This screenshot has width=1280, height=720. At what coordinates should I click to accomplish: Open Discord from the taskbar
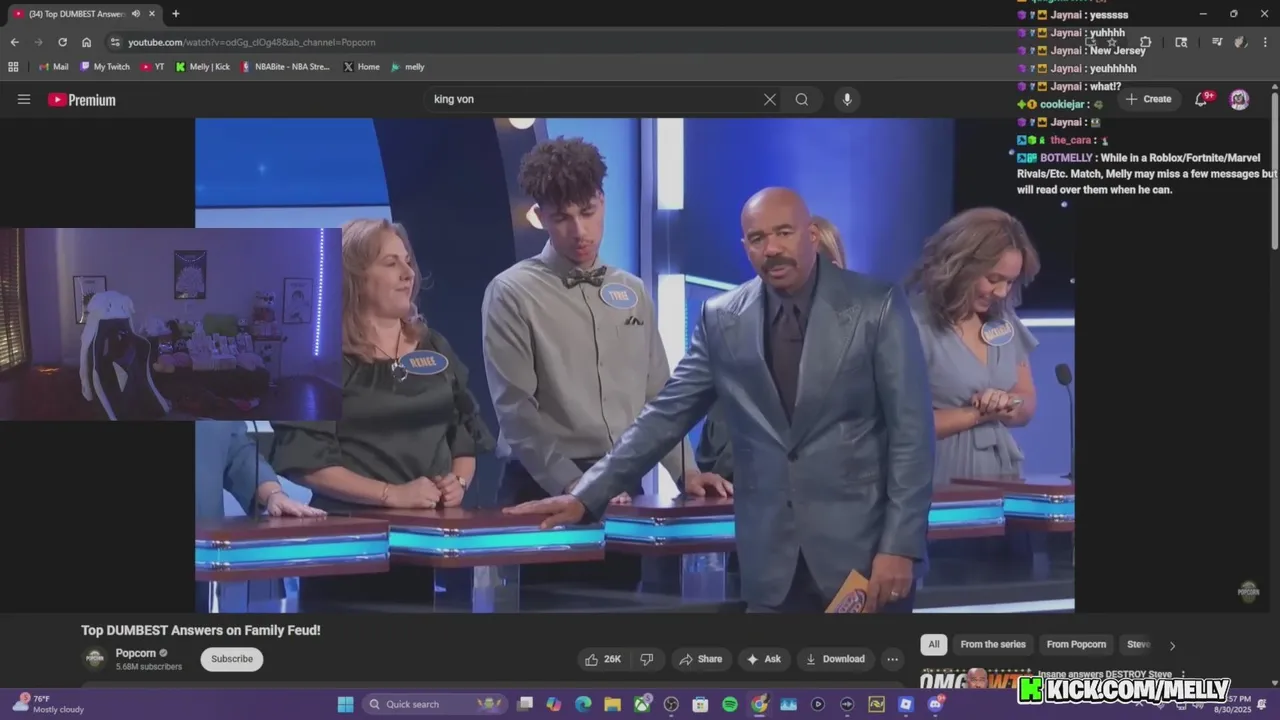pyautogui.click(x=935, y=704)
